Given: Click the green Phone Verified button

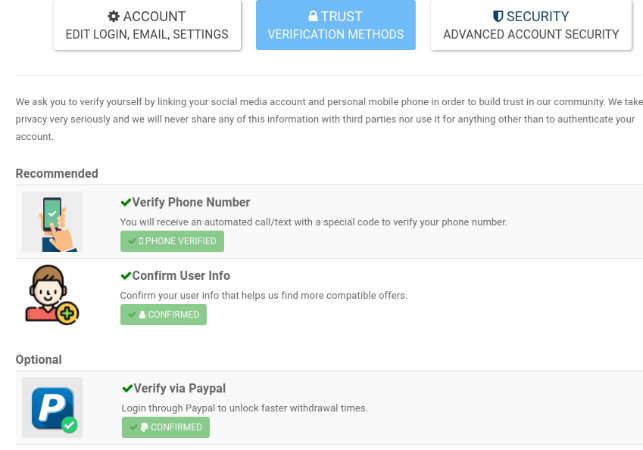Looking at the screenshot, I should (x=172, y=241).
